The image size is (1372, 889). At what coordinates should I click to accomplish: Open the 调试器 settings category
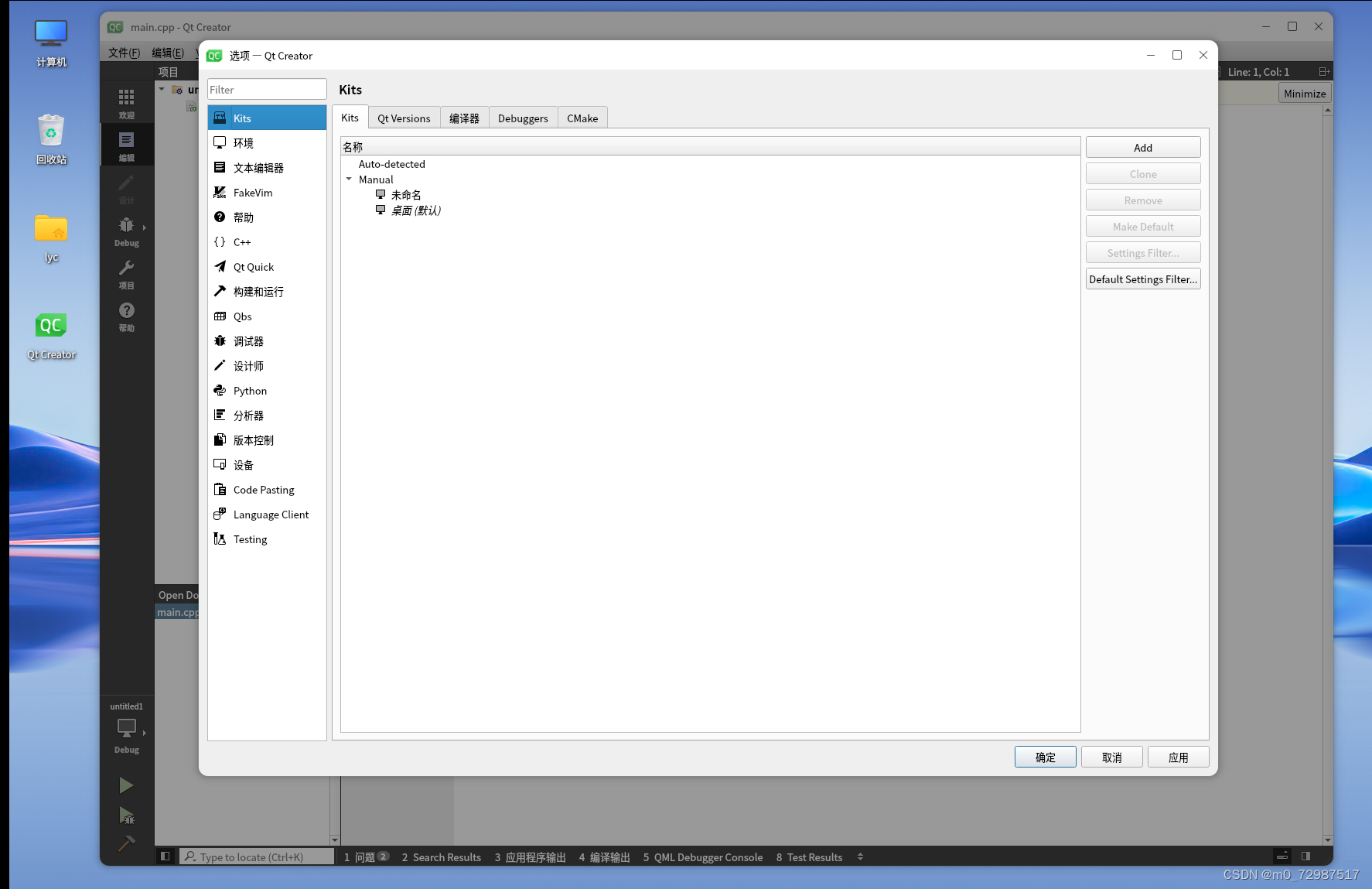tap(267, 341)
